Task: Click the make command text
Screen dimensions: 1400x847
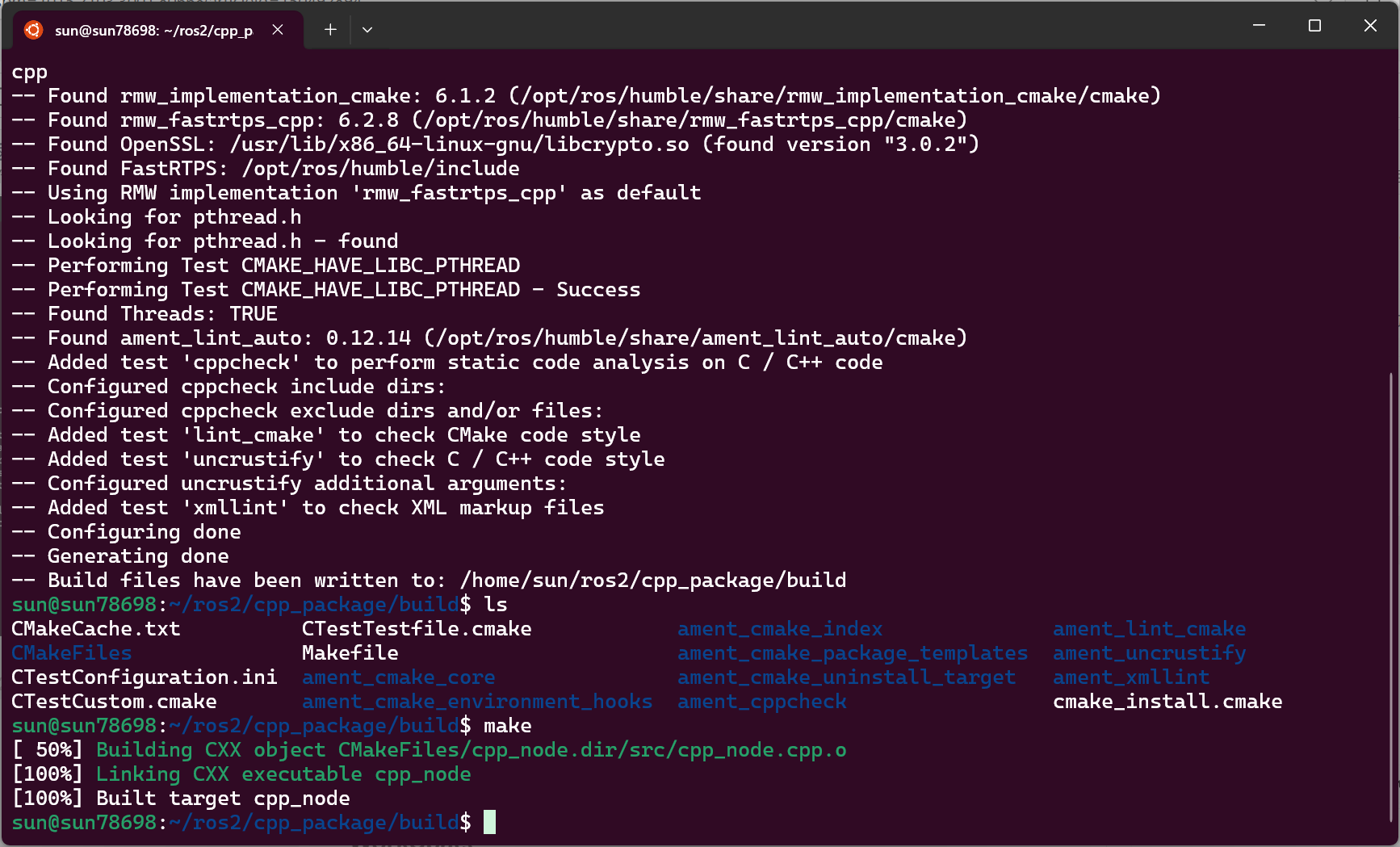Action: click(x=507, y=725)
